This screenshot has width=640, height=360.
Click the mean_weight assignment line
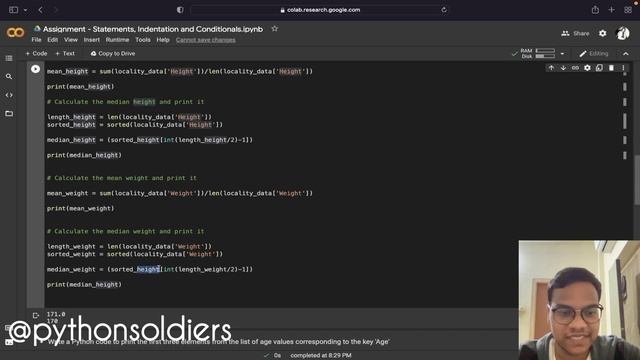coord(180,193)
